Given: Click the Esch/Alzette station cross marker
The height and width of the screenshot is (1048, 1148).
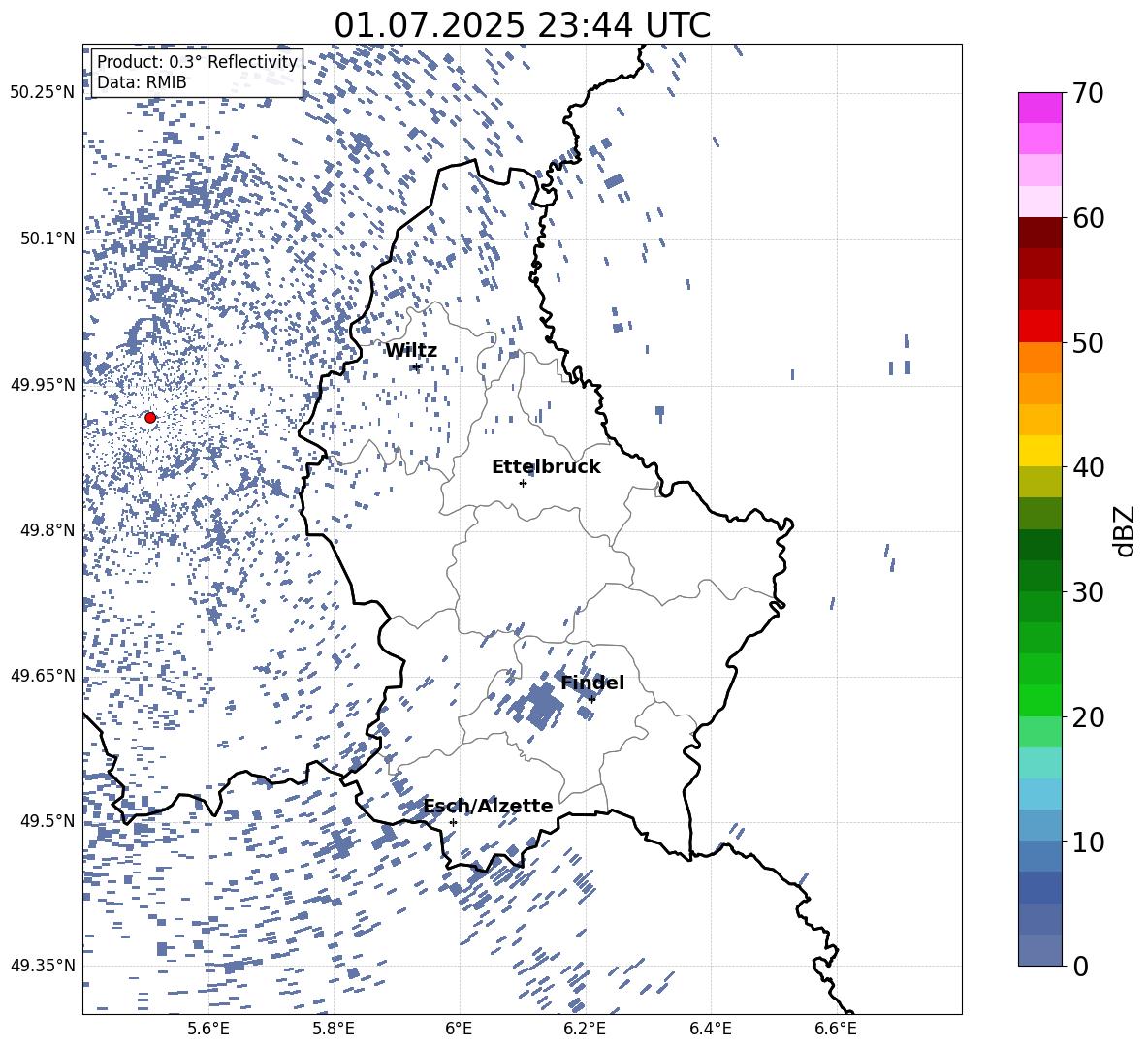Looking at the screenshot, I should pos(453,822).
